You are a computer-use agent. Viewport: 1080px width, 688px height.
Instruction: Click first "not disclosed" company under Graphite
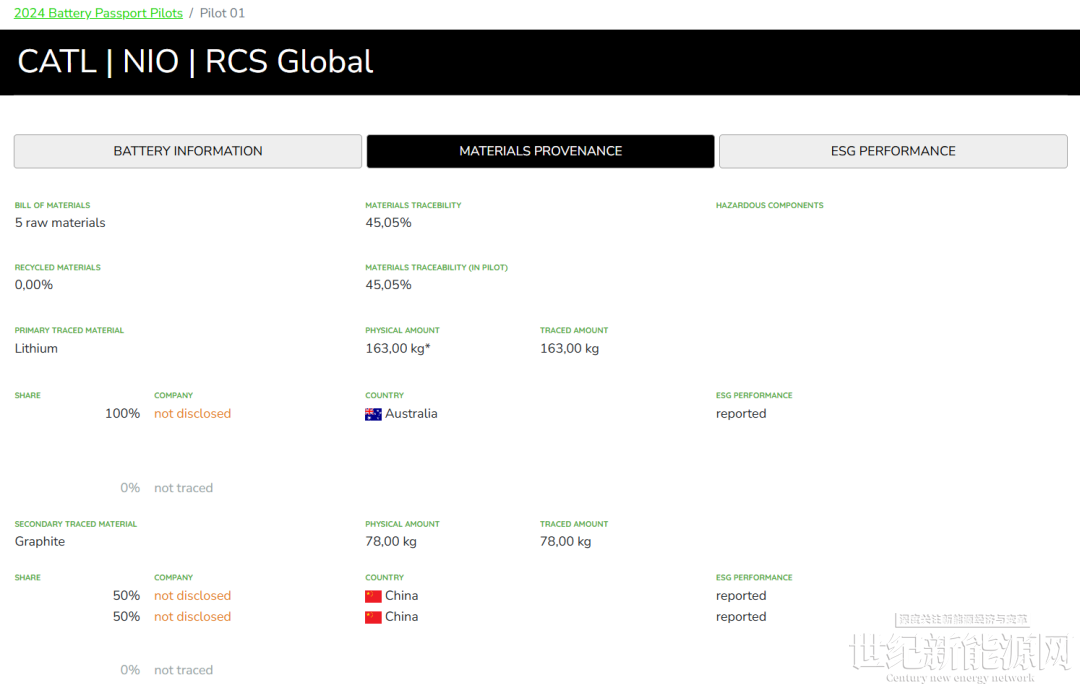click(x=192, y=596)
